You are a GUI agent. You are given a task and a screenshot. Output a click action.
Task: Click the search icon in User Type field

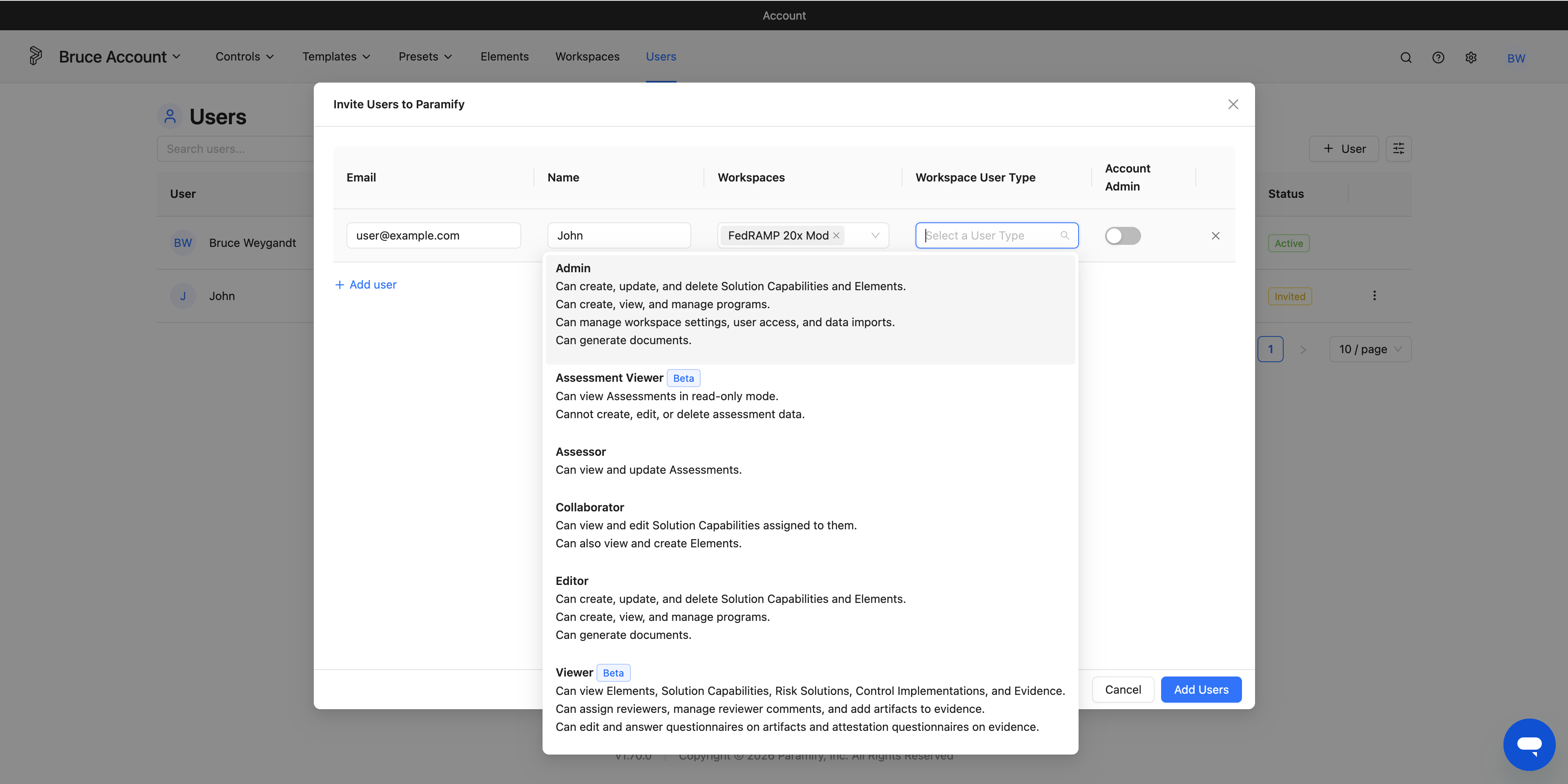pyautogui.click(x=1064, y=236)
